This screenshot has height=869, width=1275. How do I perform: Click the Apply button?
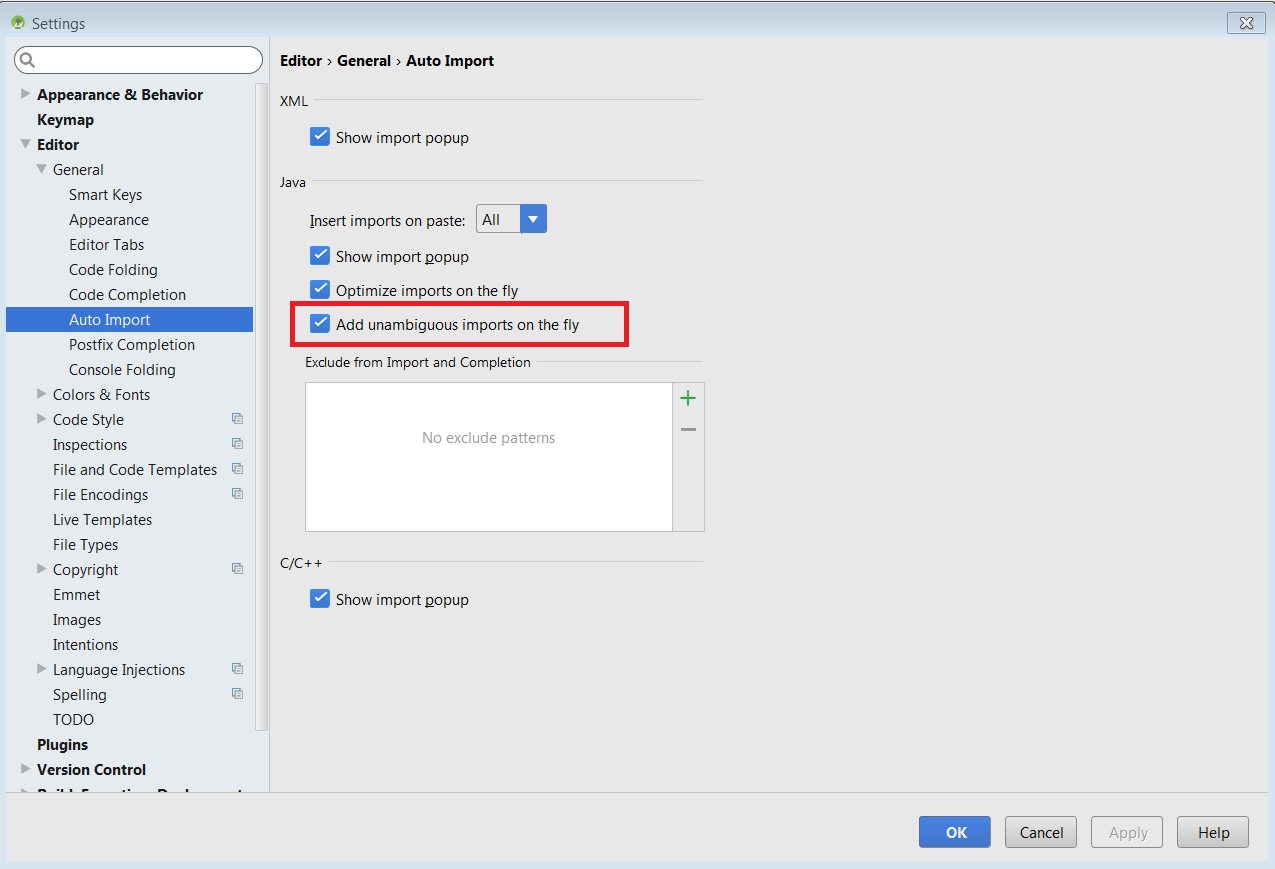(1128, 832)
